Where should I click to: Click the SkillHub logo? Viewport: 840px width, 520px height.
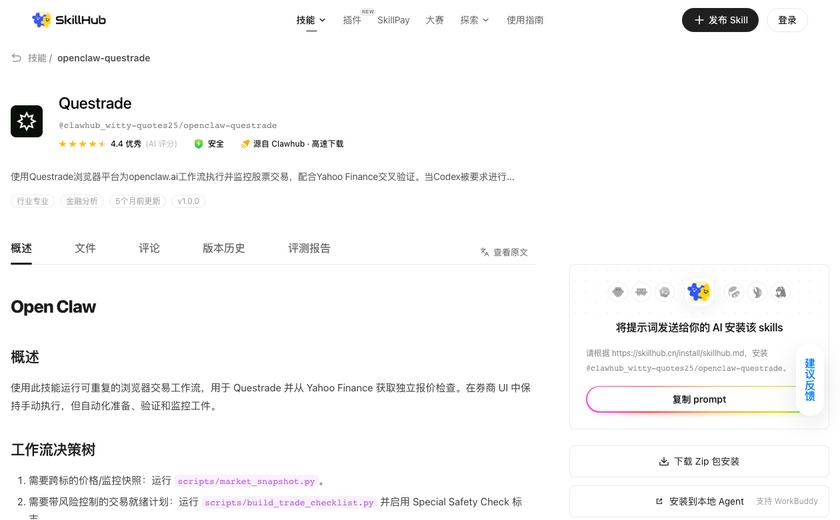tap(69, 20)
